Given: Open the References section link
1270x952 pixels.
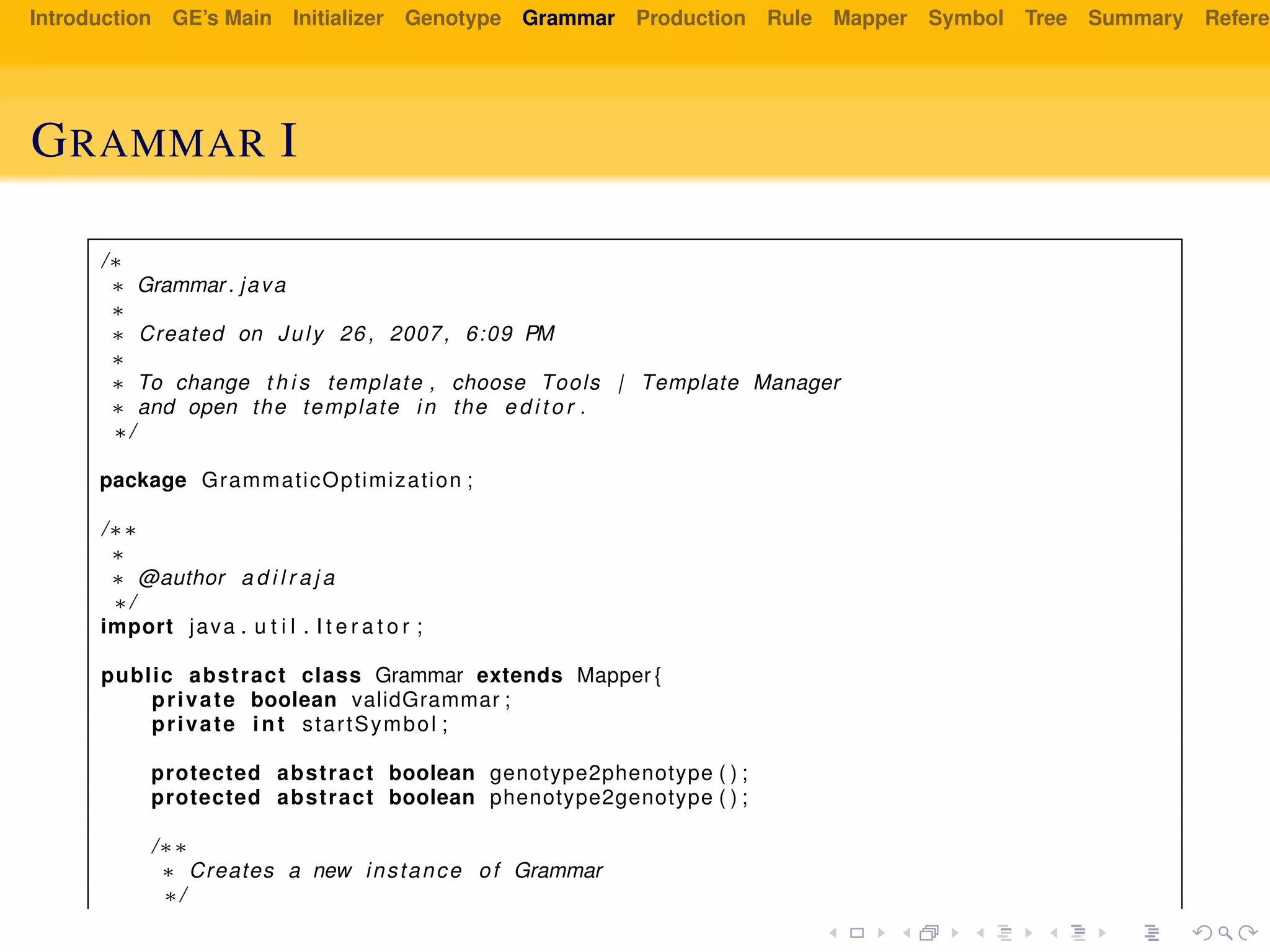Looking at the screenshot, I should pyautogui.click(x=1237, y=18).
